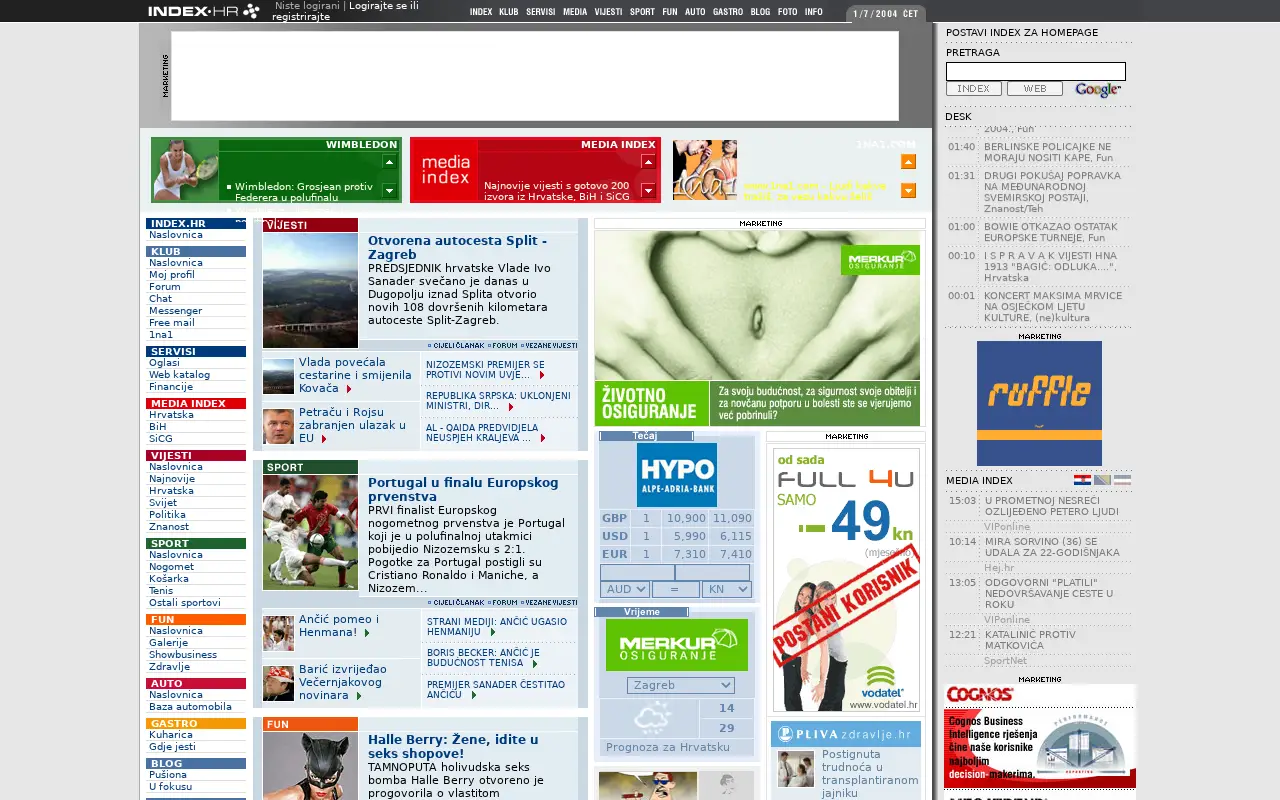Image resolution: width=1280 pixels, height=800 pixels.
Task: Open the KN currency dropdown
Action: (726, 590)
